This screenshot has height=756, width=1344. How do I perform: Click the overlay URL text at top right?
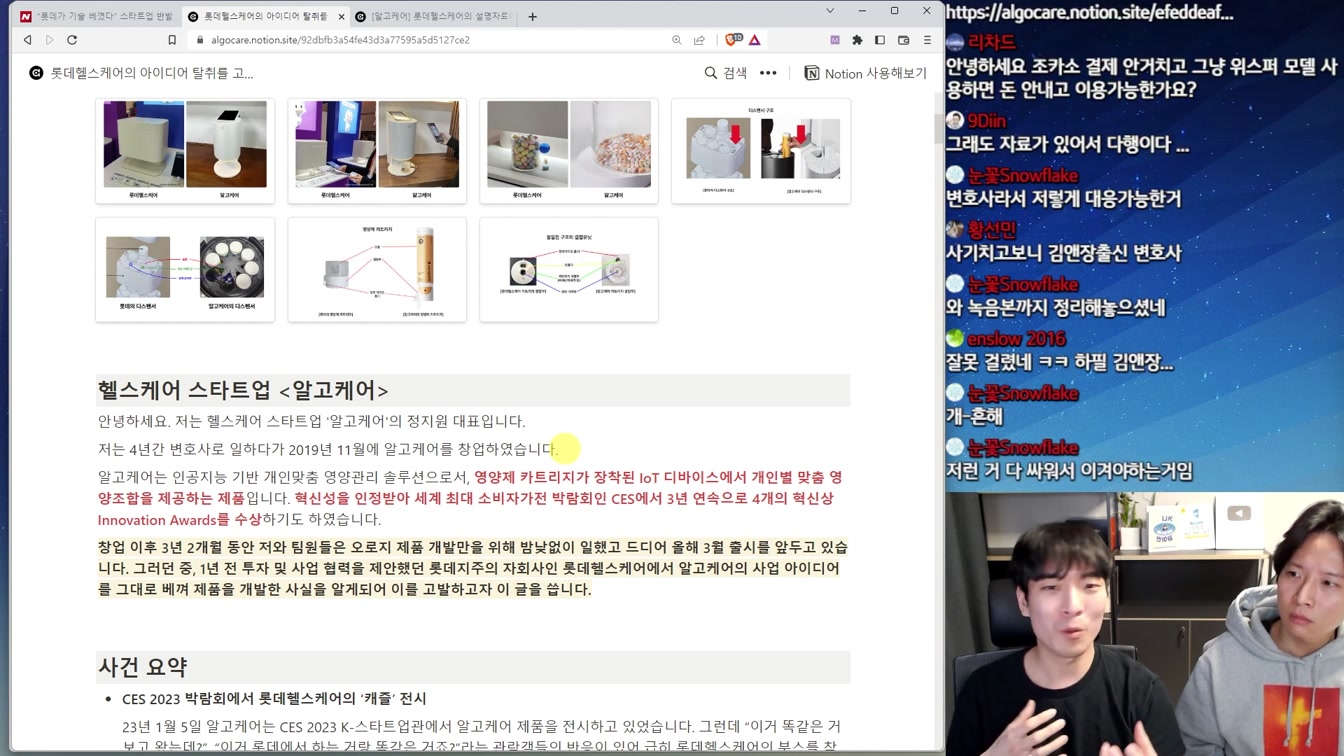coord(1090,13)
